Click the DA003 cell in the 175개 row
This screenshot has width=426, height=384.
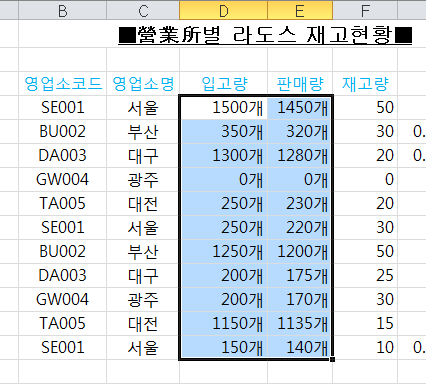pyautogui.click(x=62, y=275)
